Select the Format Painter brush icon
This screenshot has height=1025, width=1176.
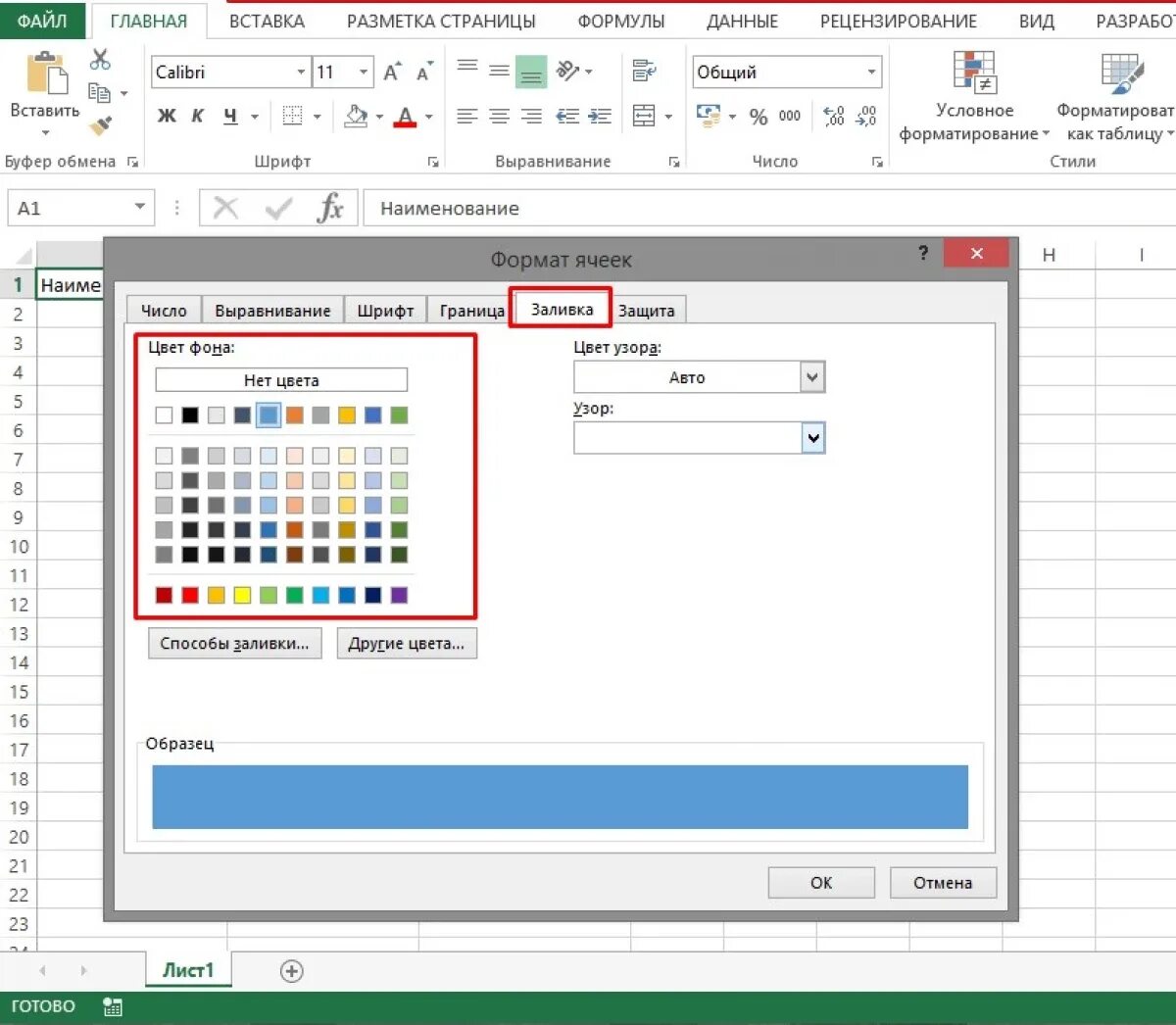point(100,125)
